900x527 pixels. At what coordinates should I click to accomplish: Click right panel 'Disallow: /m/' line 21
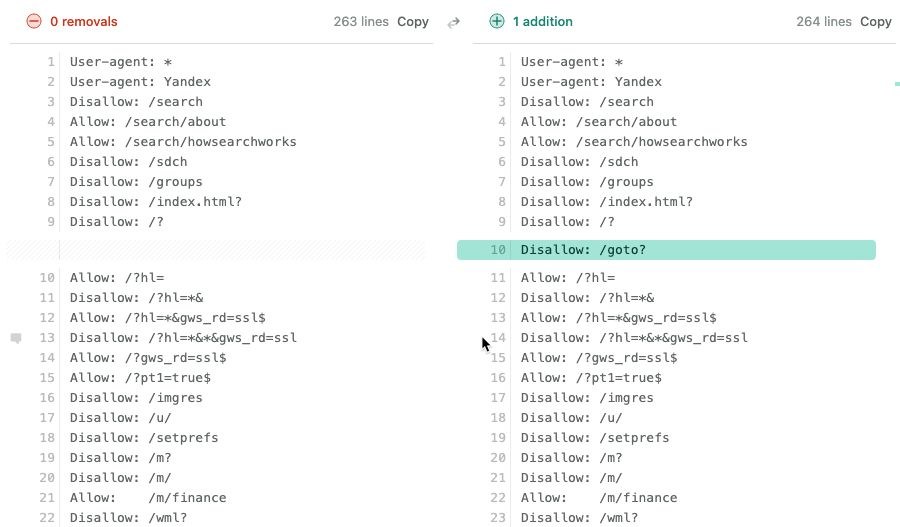coord(572,478)
